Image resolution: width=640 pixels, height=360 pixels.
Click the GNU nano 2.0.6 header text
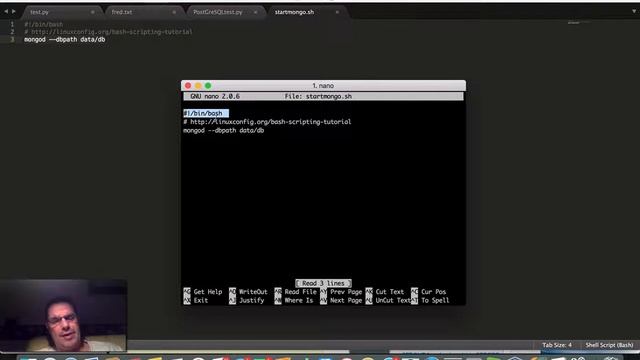215,96
